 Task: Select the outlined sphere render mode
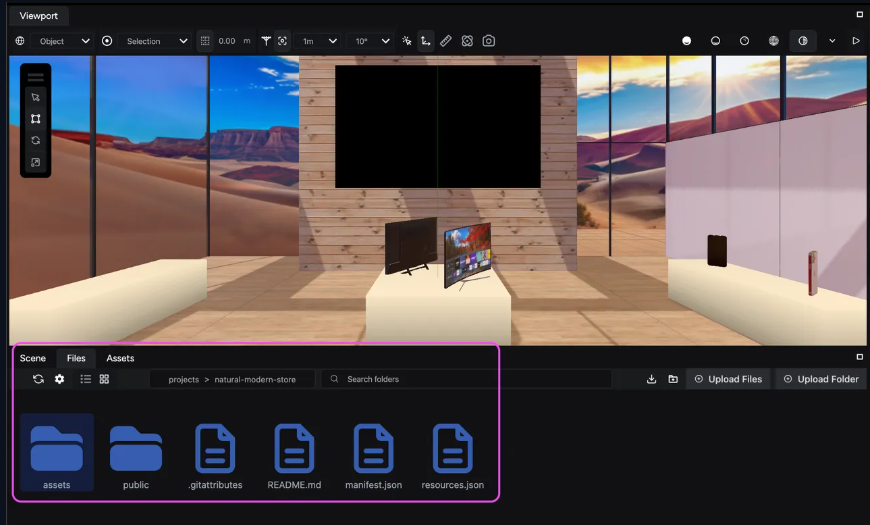click(x=745, y=41)
